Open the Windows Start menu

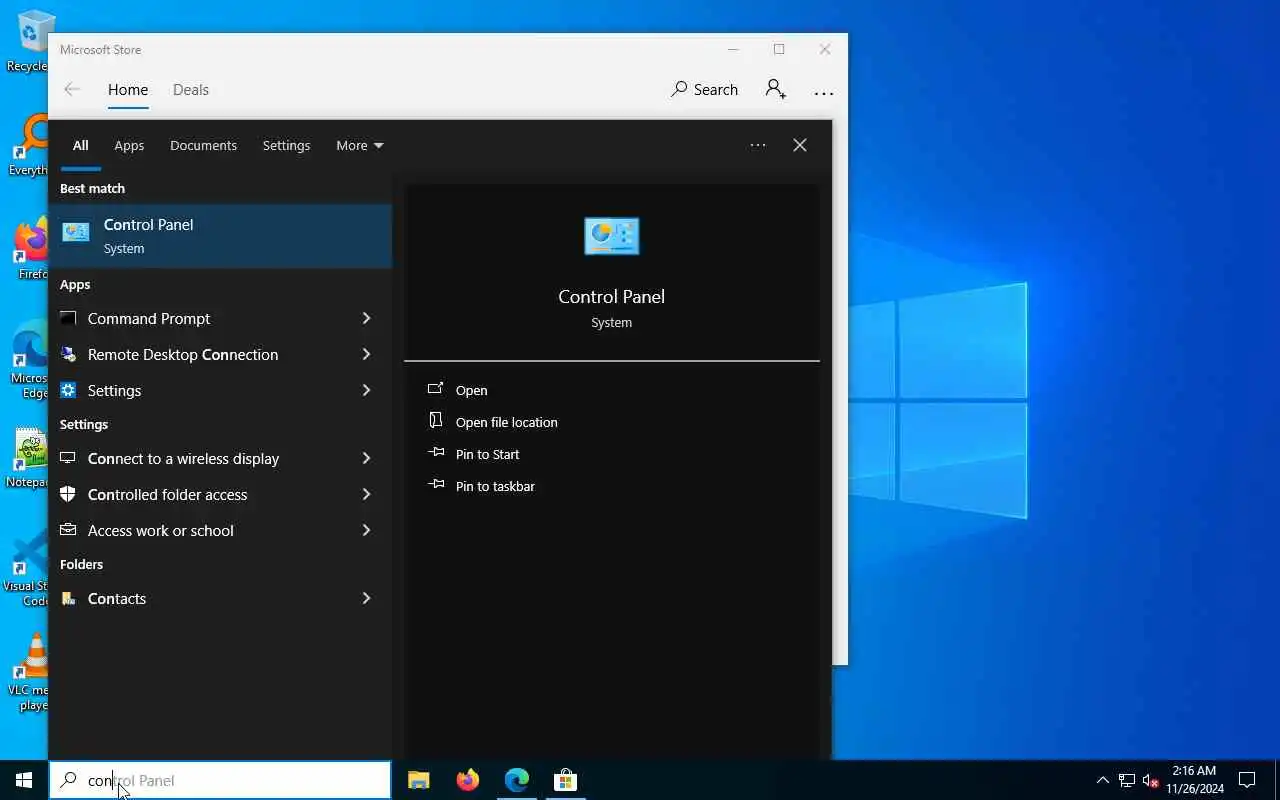tap(24, 780)
